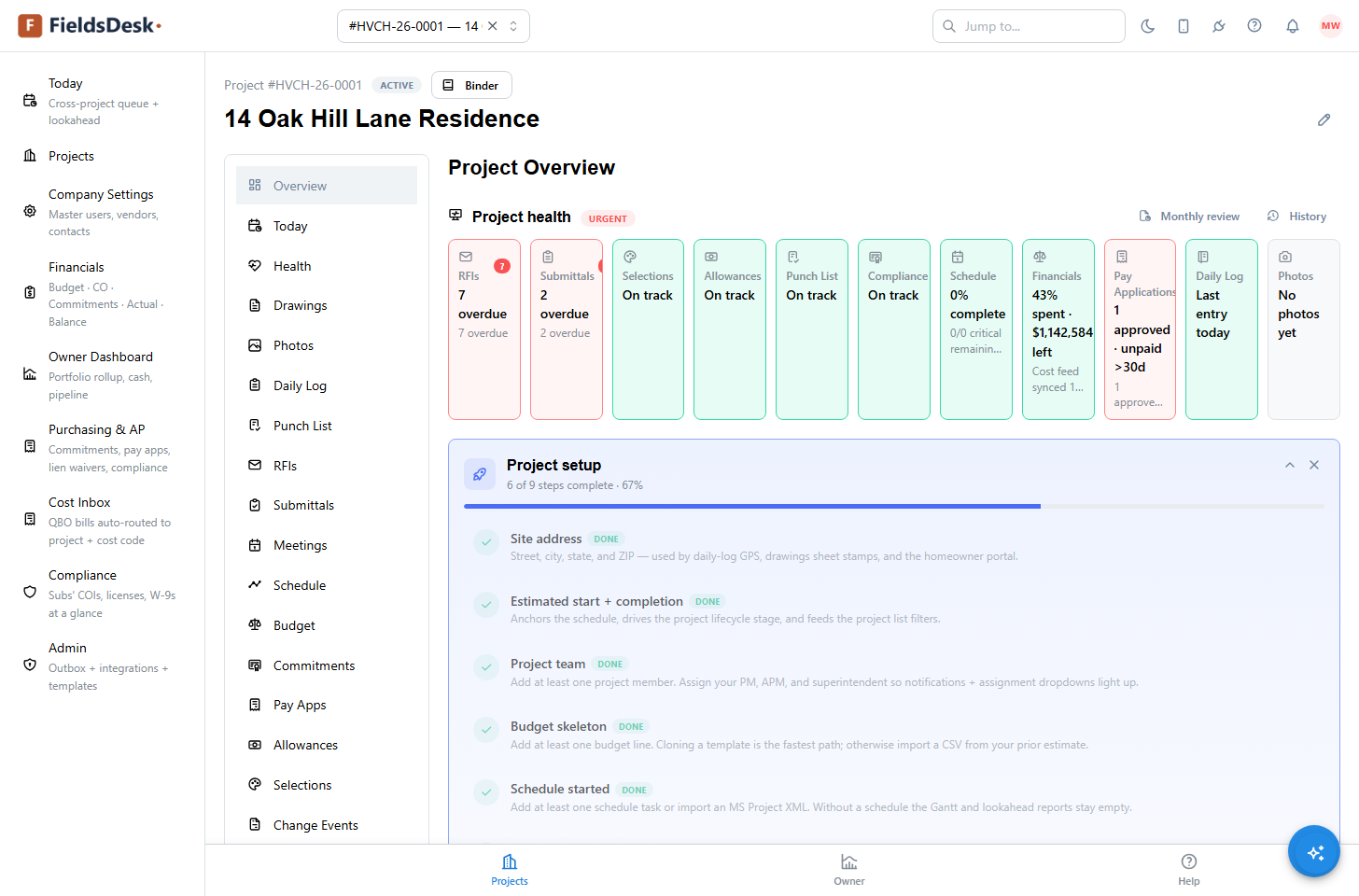The image size is (1359, 896).
Task: Open the Submittals health card
Action: [x=567, y=329]
